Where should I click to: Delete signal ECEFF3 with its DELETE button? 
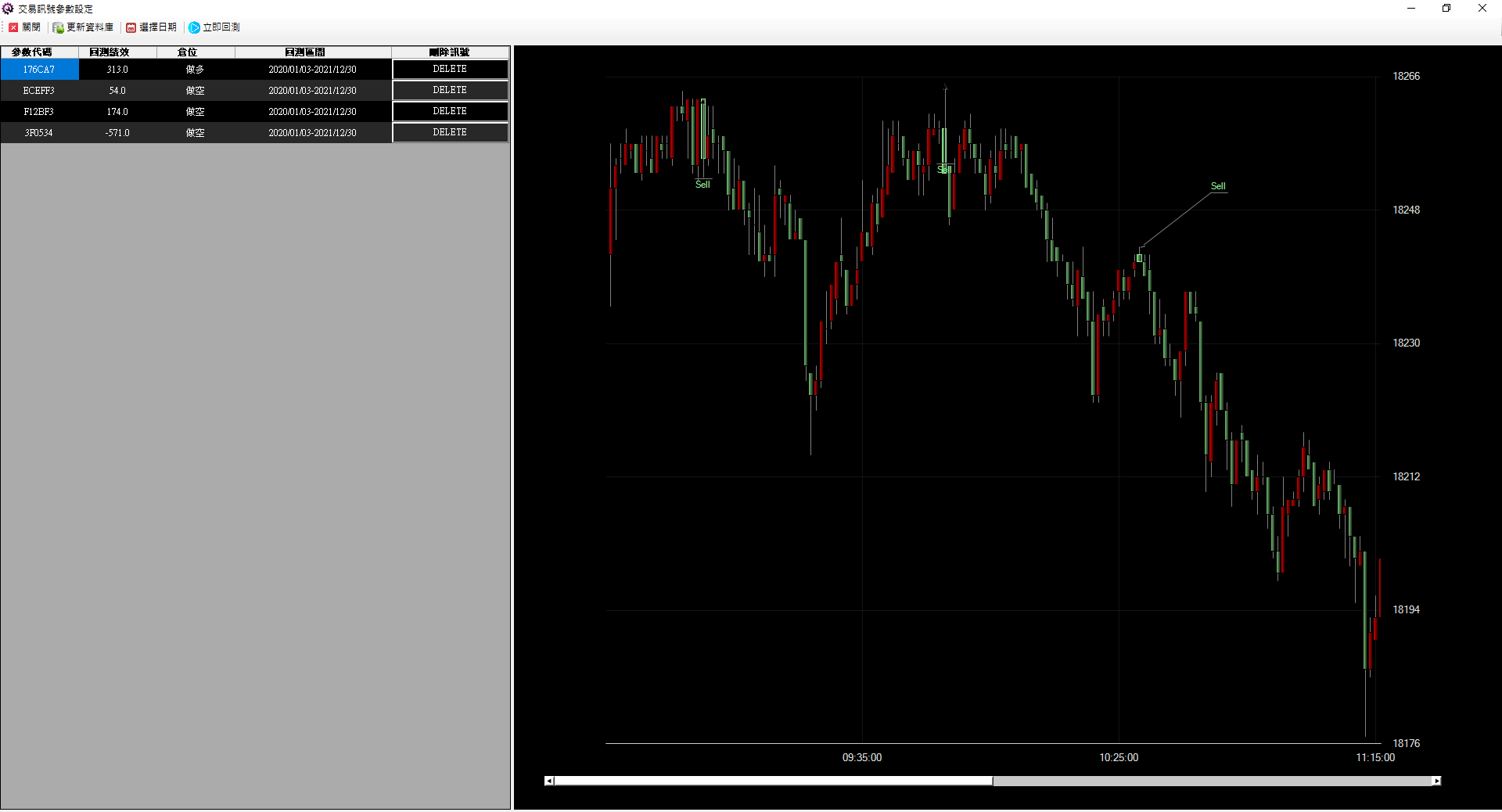[450, 90]
